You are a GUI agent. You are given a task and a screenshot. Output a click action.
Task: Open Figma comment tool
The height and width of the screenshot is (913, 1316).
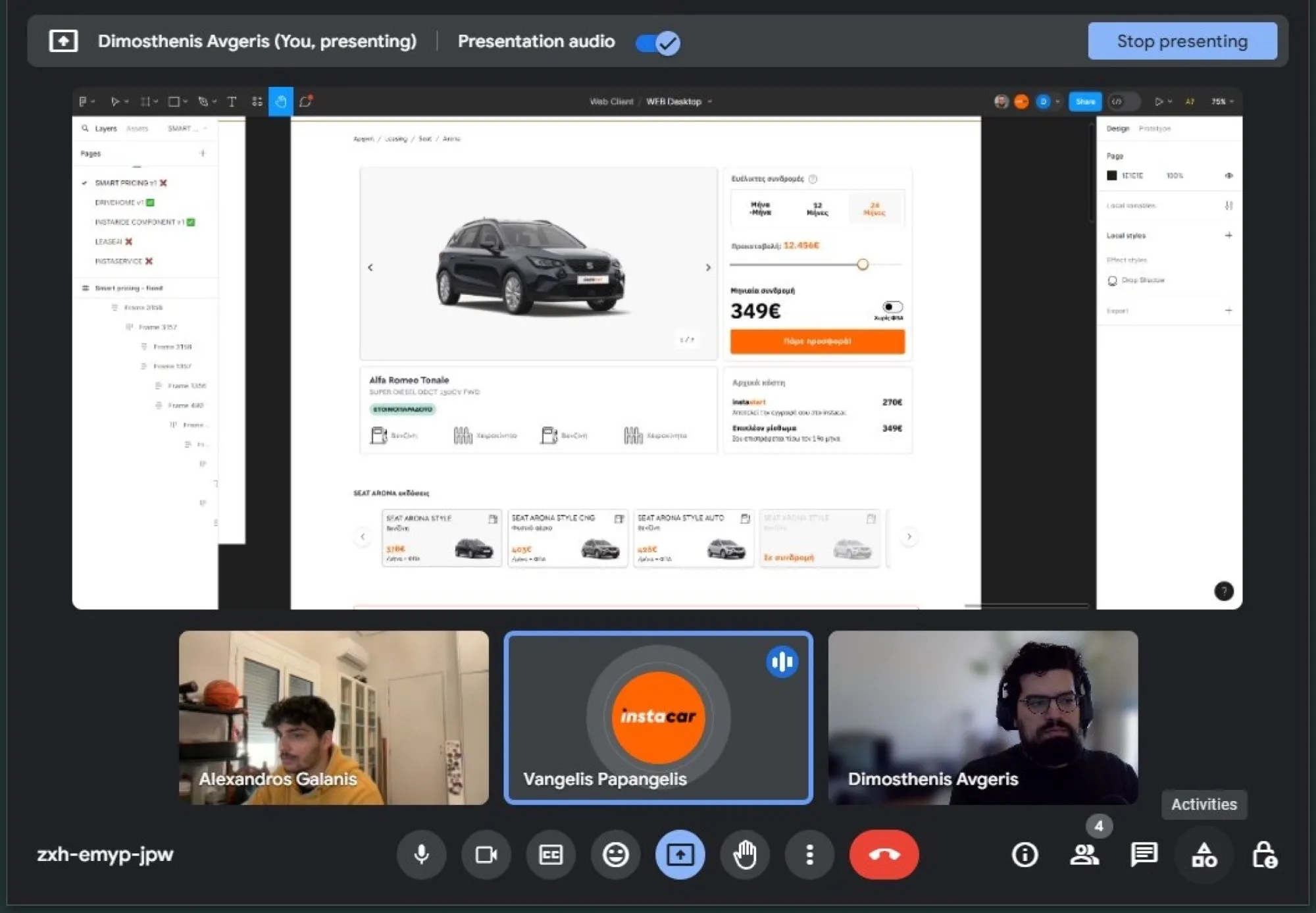pyautogui.click(x=305, y=101)
